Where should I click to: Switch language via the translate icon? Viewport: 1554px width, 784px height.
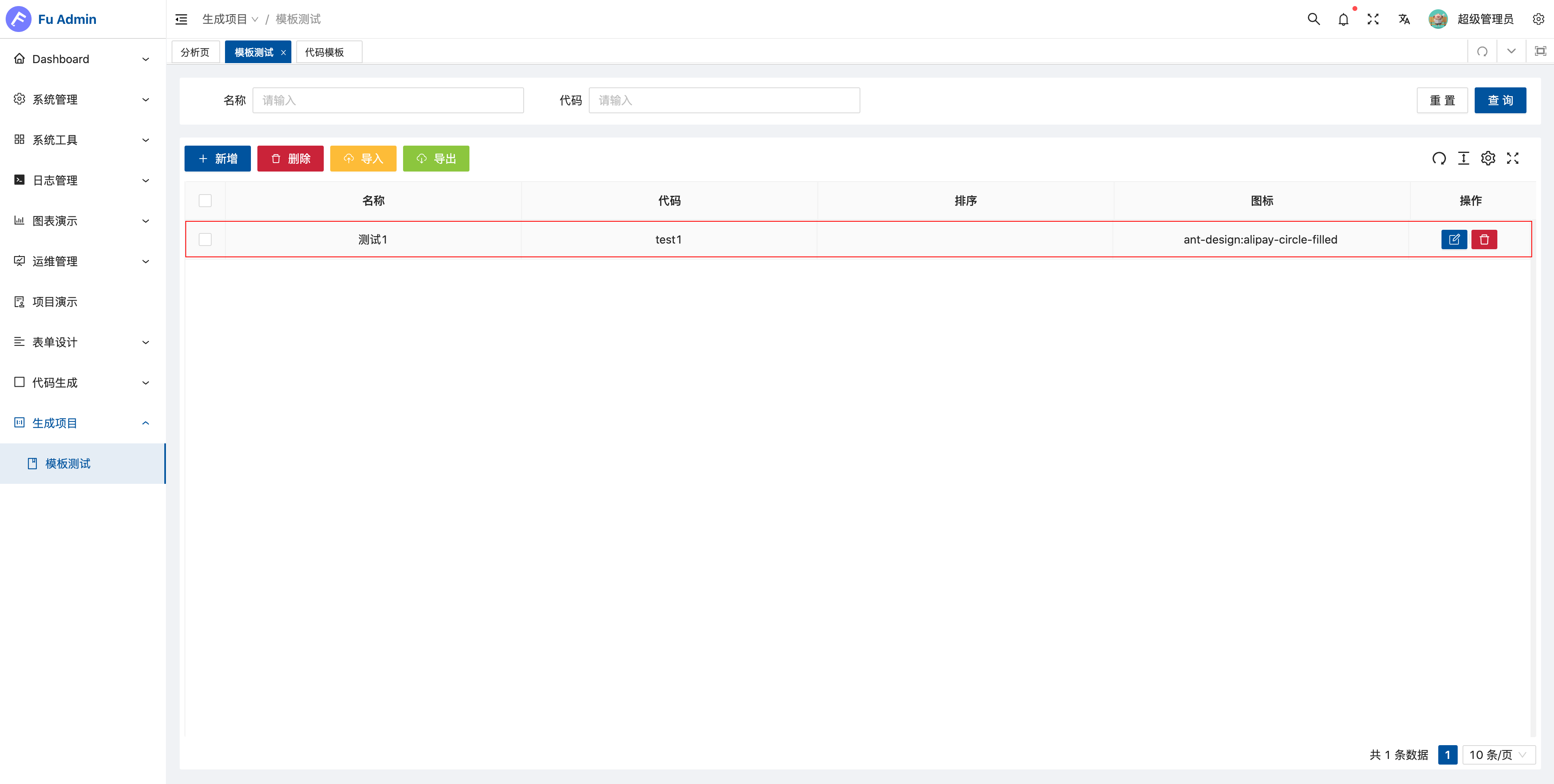pyautogui.click(x=1404, y=19)
